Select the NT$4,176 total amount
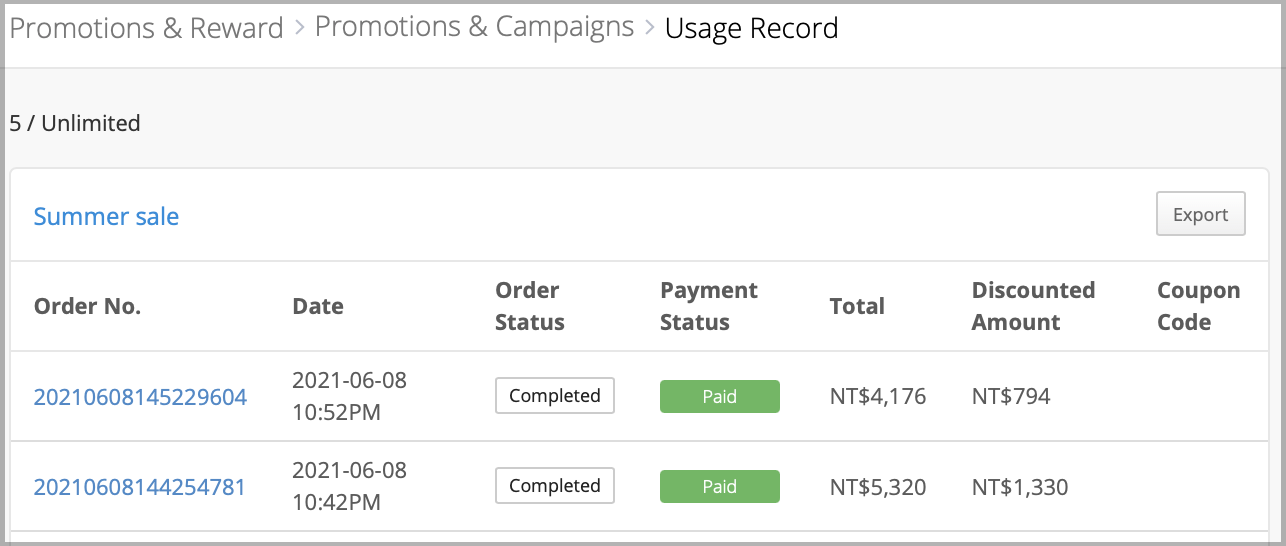 coord(878,397)
